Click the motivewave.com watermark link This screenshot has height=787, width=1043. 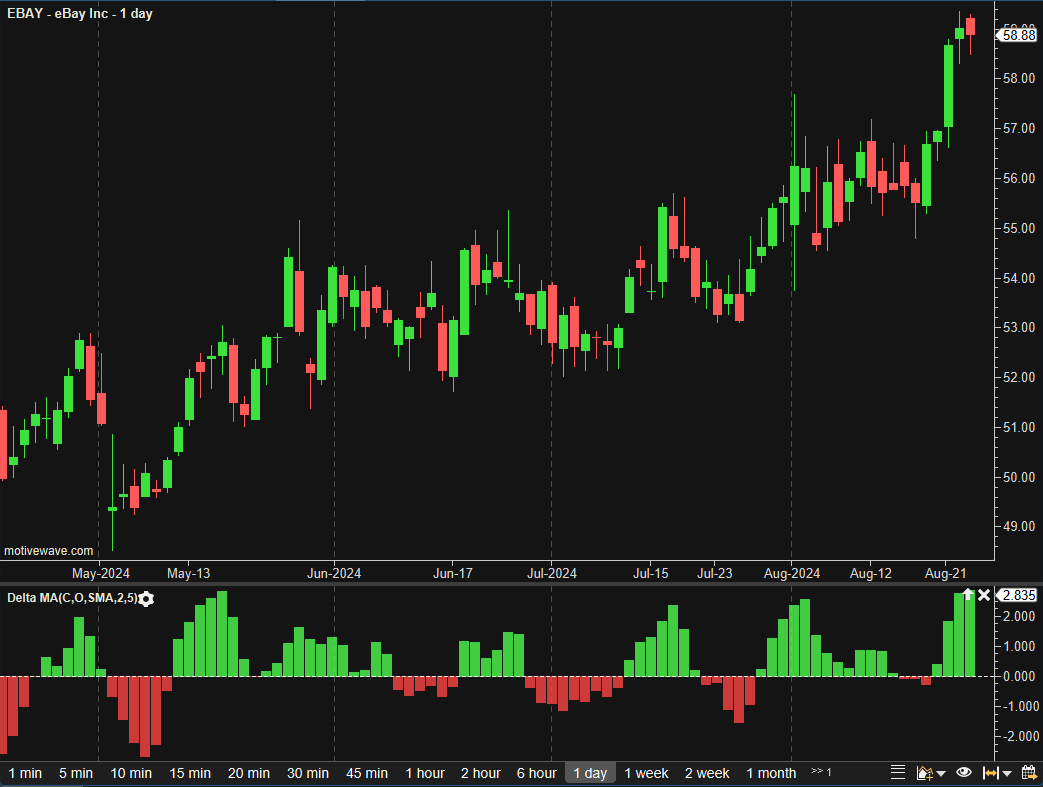pos(49,551)
